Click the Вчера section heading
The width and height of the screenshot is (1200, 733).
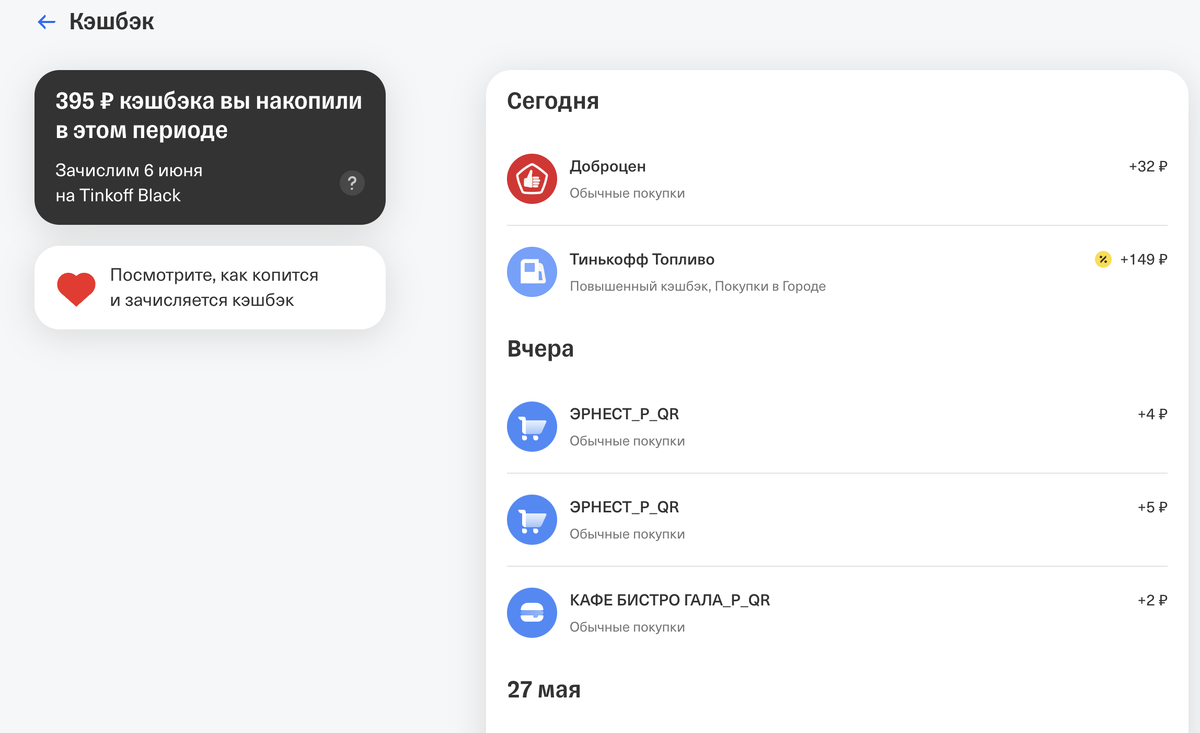(x=541, y=349)
